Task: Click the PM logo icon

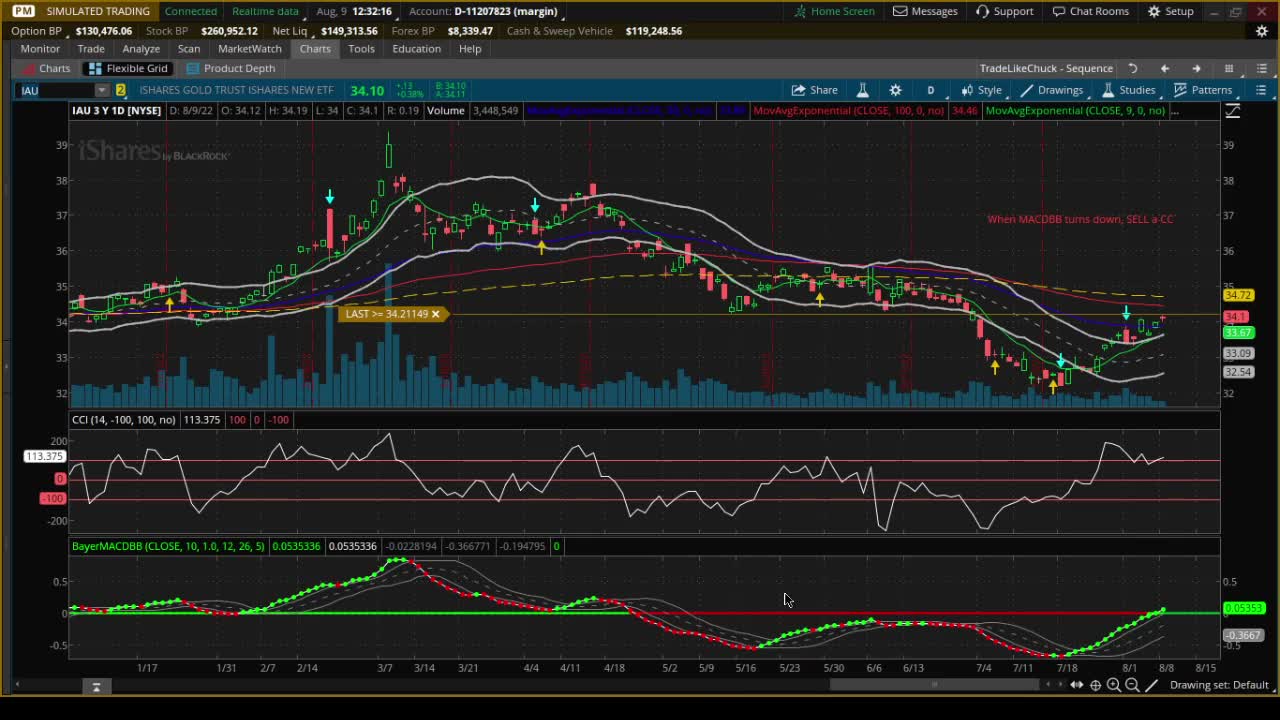Action: (23, 11)
